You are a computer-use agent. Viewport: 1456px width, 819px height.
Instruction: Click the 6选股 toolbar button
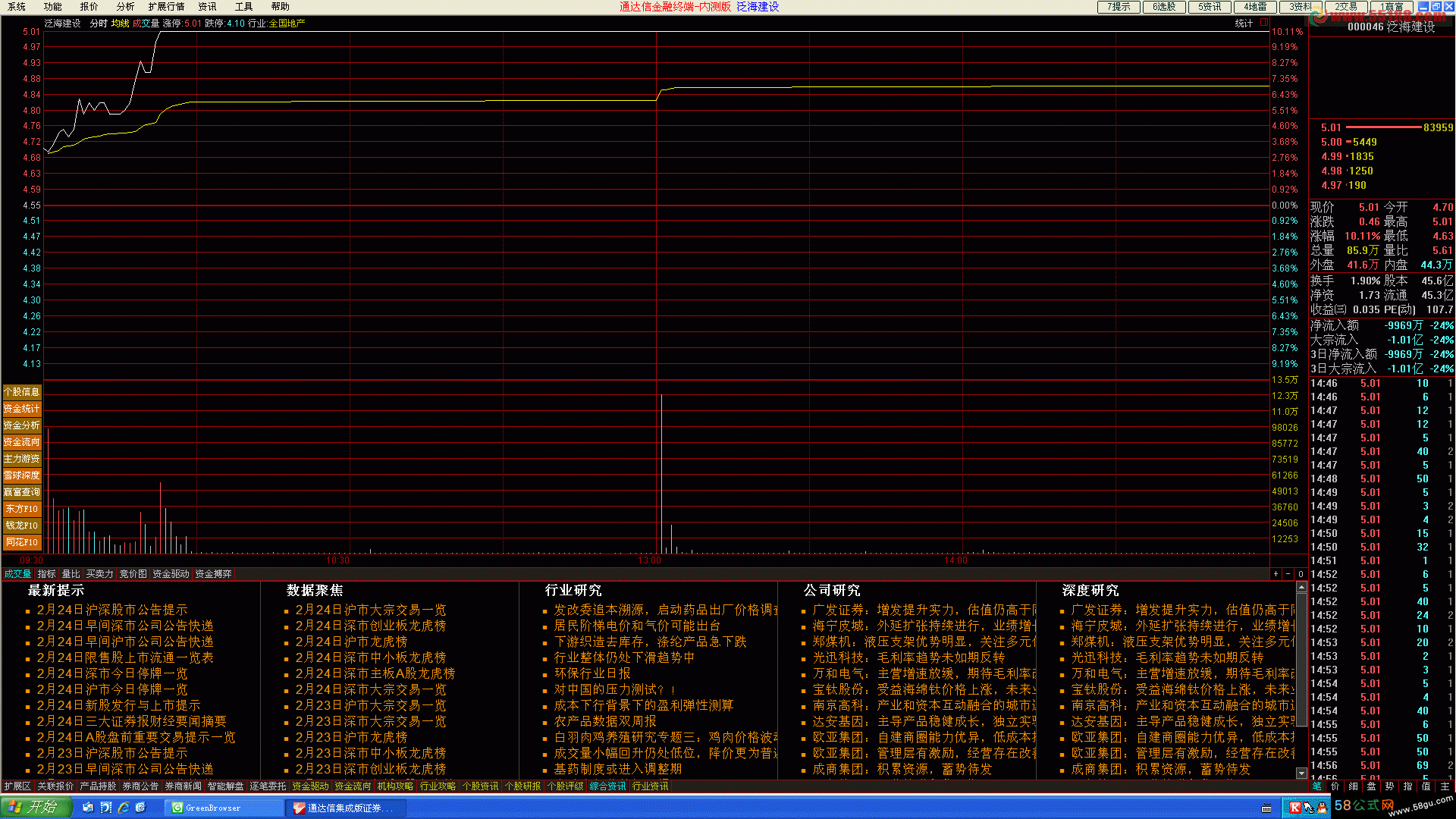(x=1164, y=7)
